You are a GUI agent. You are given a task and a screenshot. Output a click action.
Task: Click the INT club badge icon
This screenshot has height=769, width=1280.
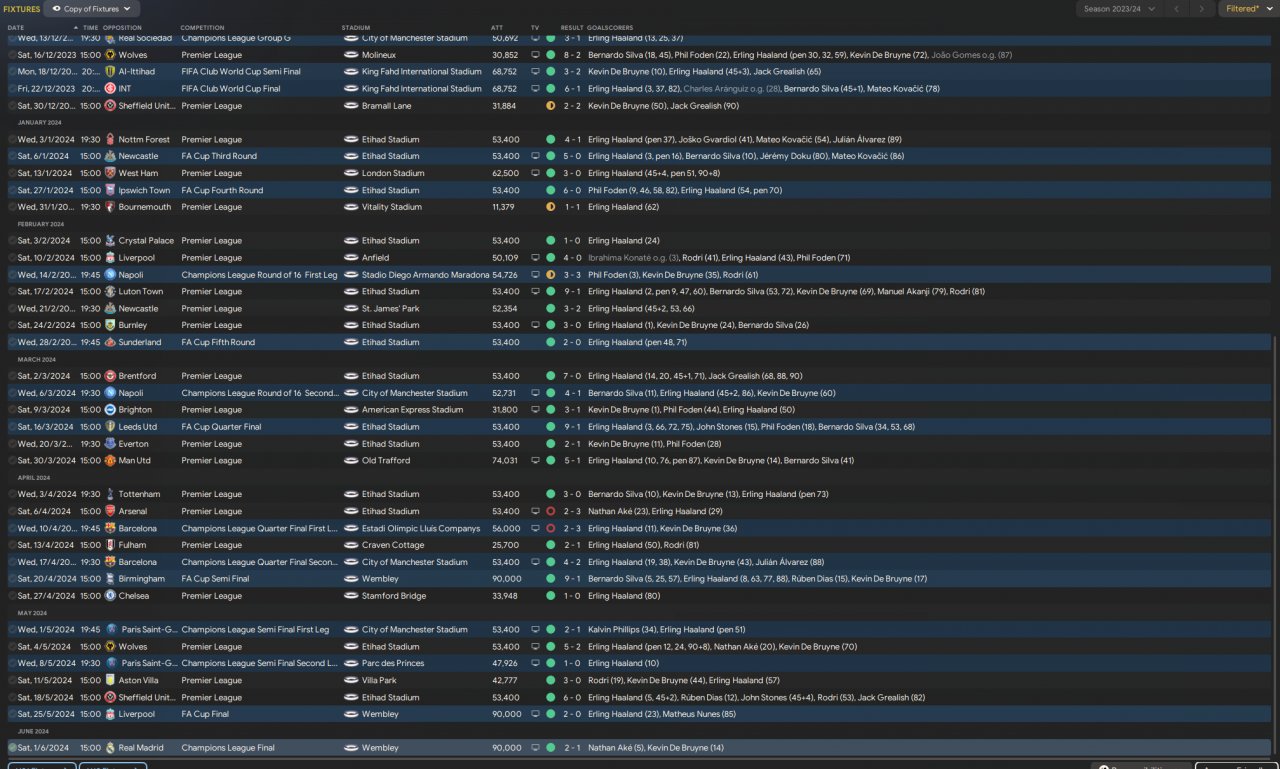tap(110, 89)
